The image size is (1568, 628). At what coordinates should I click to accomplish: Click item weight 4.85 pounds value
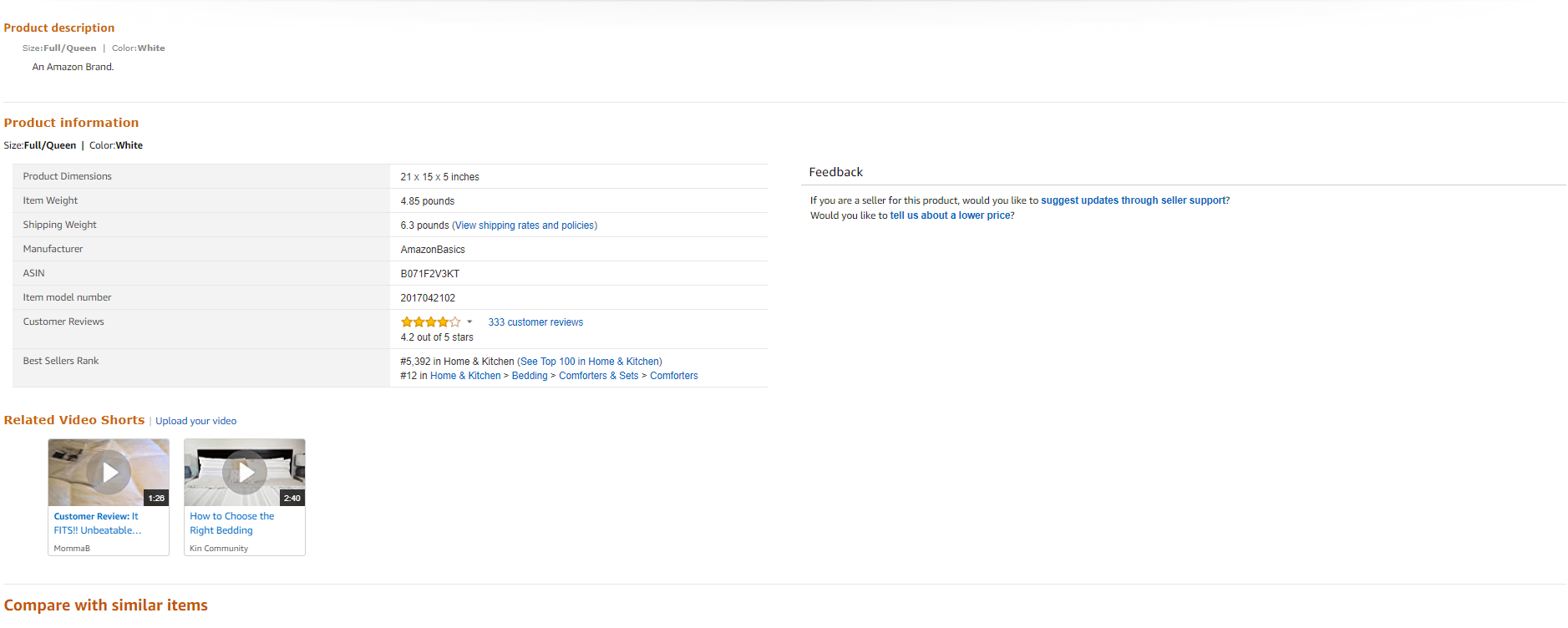tap(427, 201)
